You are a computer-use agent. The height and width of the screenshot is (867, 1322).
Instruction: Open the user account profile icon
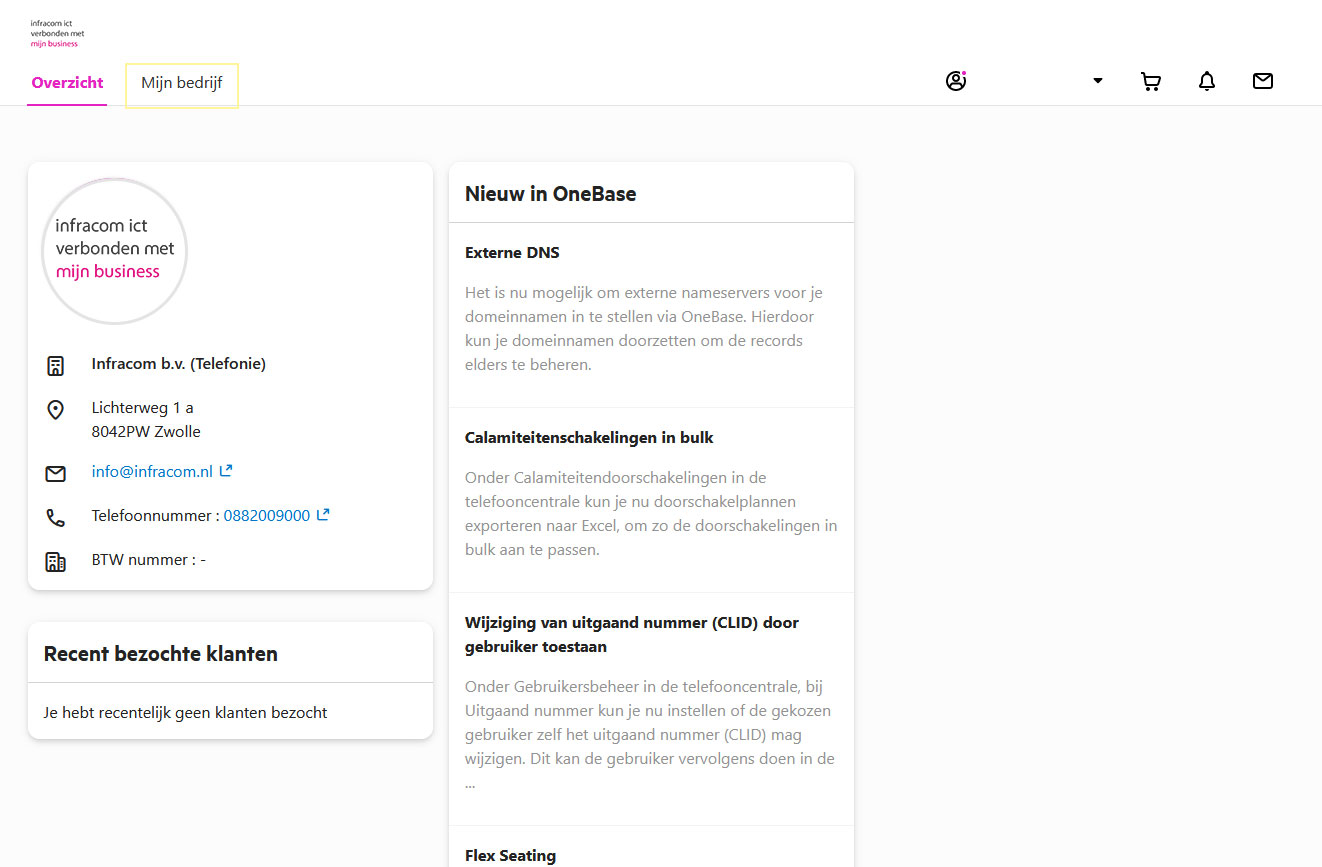coord(956,81)
